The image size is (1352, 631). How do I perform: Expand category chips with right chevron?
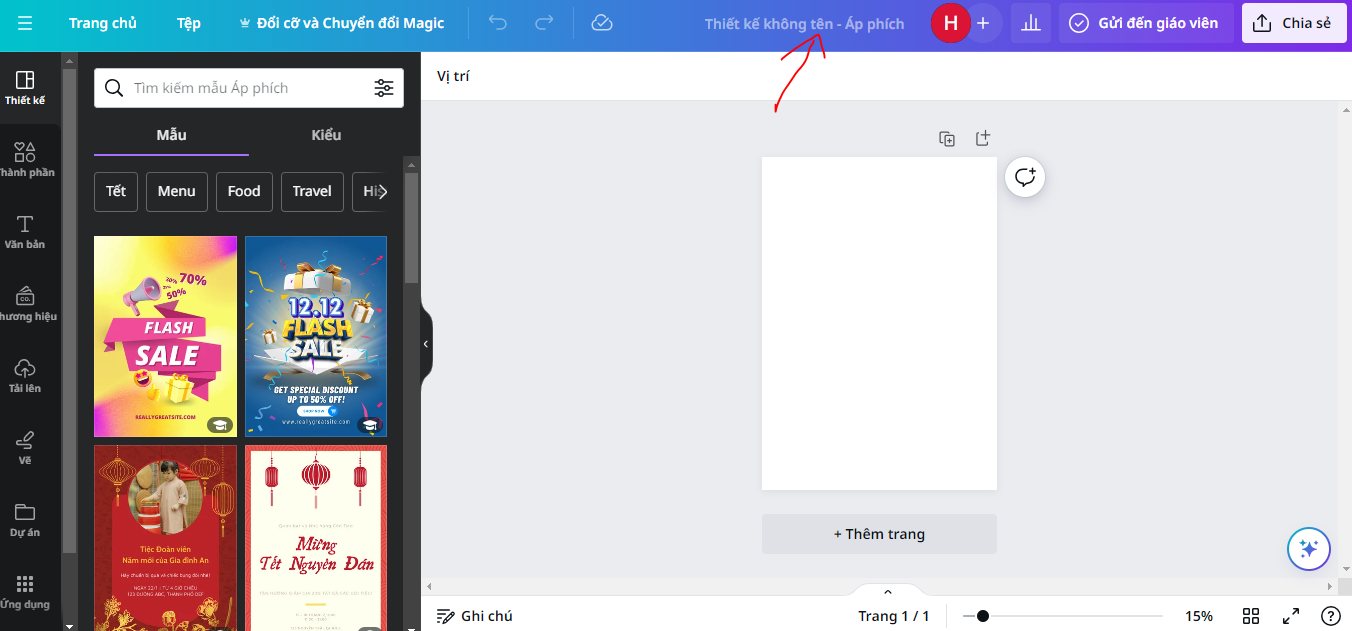click(x=383, y=192)
